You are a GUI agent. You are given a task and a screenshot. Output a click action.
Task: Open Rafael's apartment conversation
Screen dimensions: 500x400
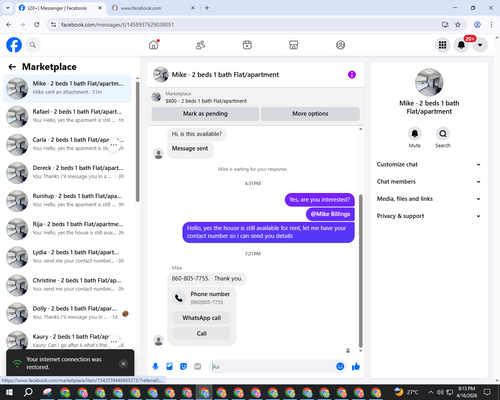(67, 116)
